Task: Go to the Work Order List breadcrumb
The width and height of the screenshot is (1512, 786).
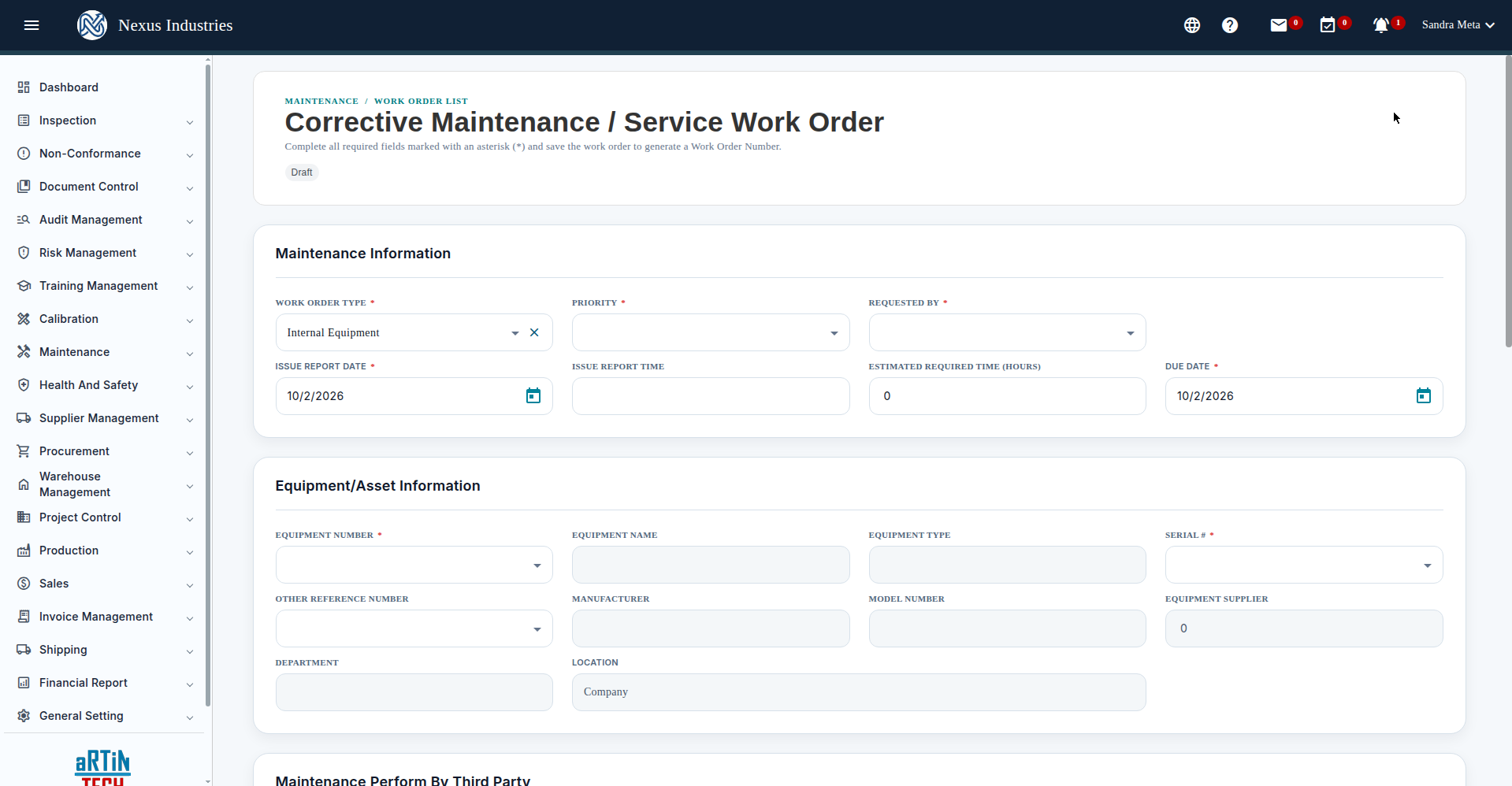Action: tap(421, 101)
